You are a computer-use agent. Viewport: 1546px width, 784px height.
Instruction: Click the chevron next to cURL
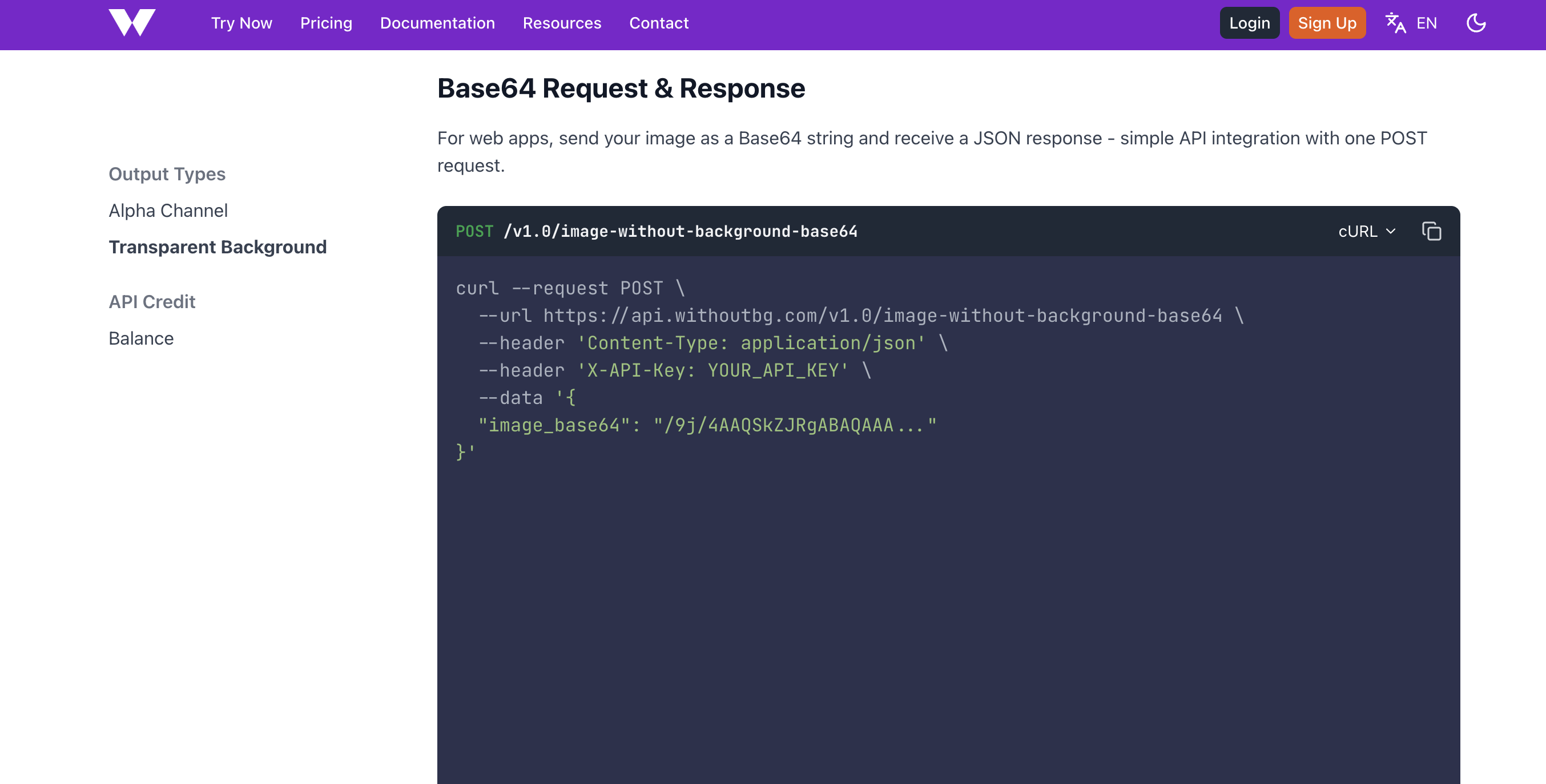tap(1391, 232)
